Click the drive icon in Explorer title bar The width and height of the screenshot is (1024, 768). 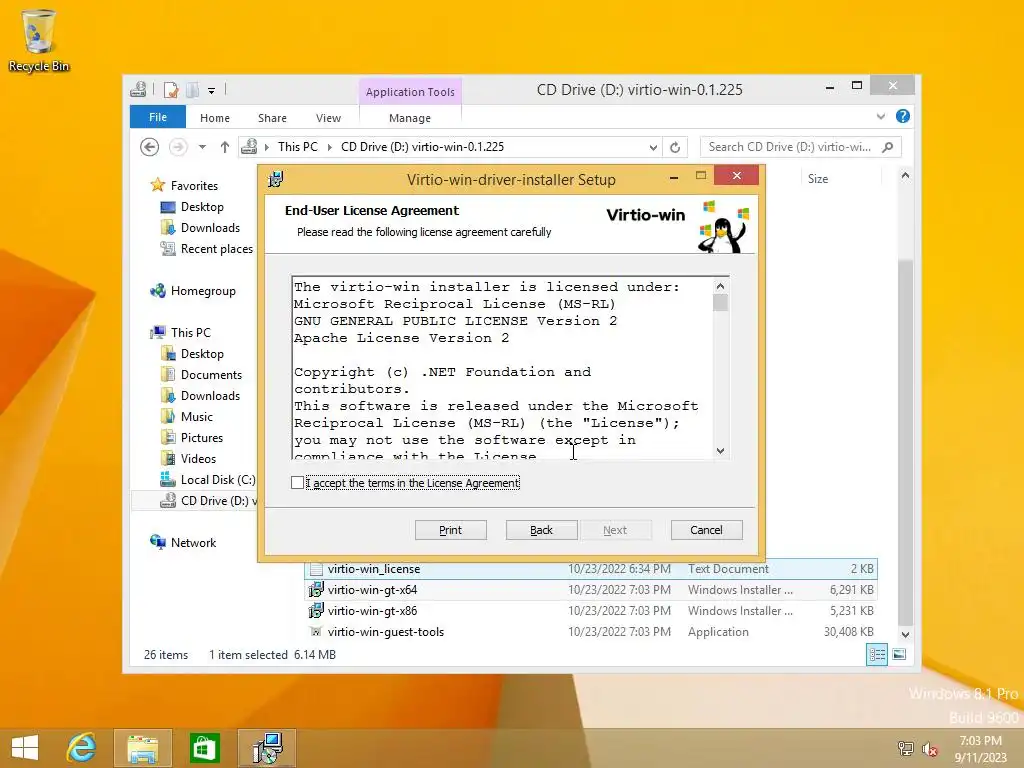click(138, 89)
